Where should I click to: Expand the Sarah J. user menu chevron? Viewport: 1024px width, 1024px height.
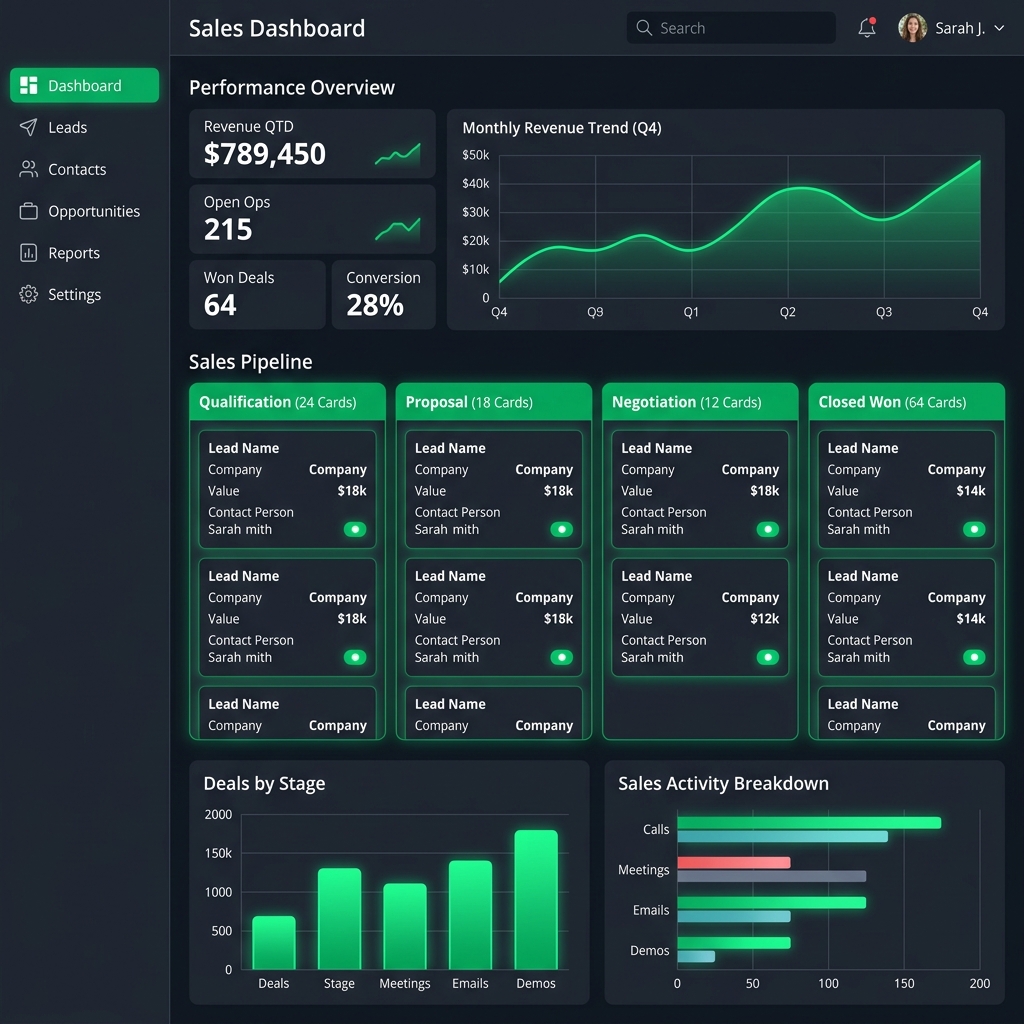999,28
